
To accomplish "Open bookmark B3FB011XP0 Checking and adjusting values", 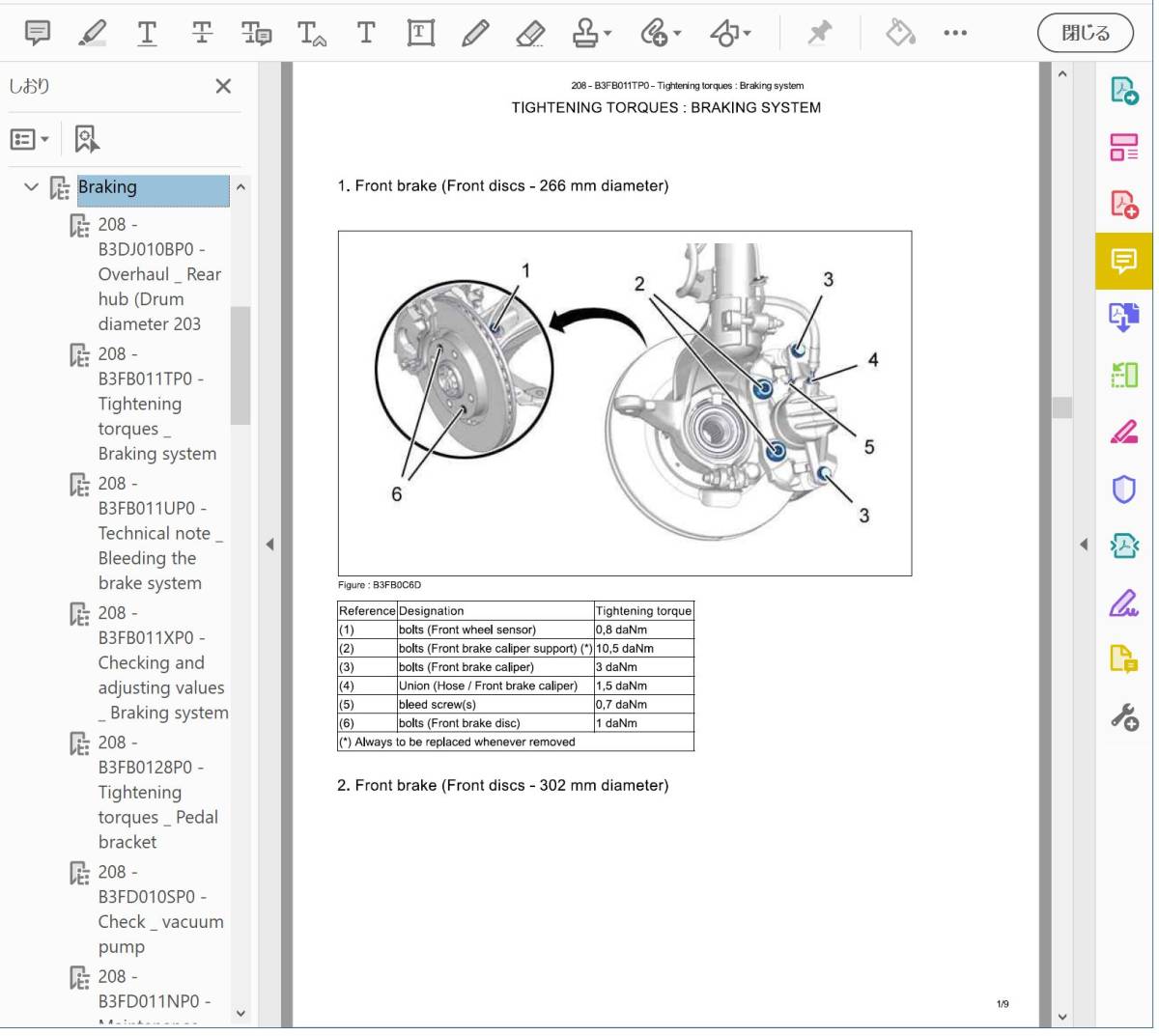I will click(x=163, y=662).
